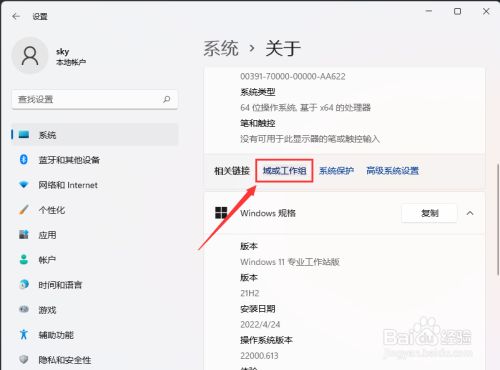Click 系统 in the breadcrumb header
The image size is (500, 370).
(221, 48)
